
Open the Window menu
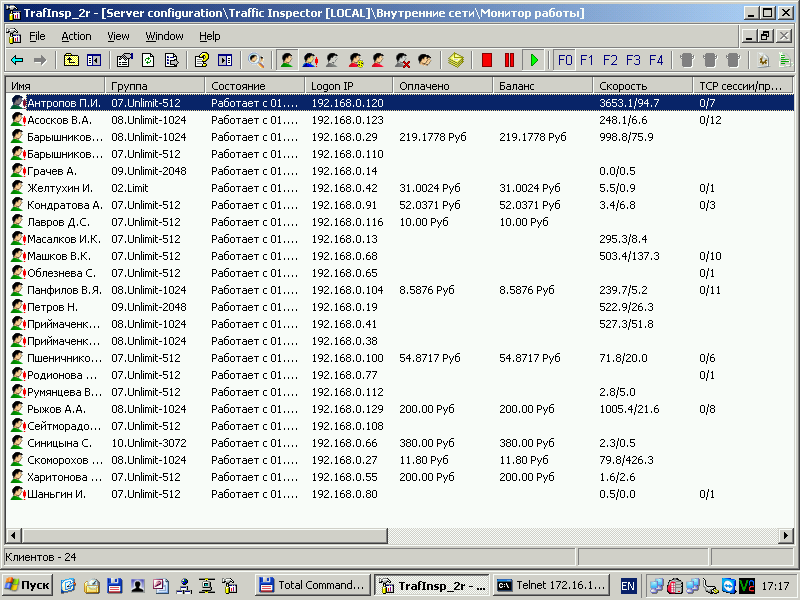164,36
